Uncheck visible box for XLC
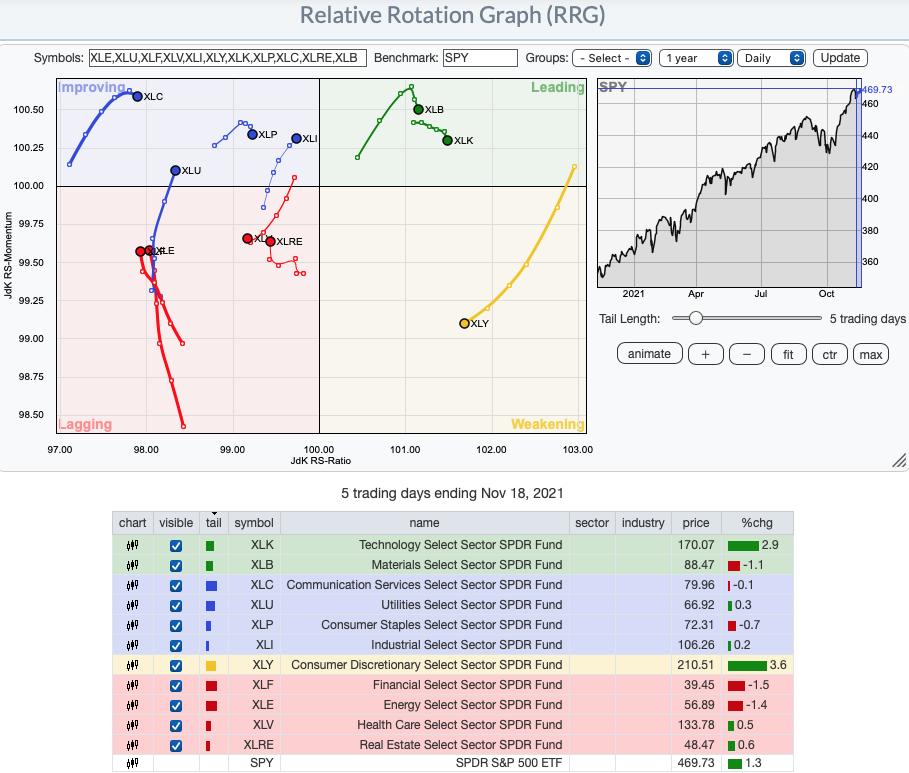Viewport: 909px width, 773px height. (x=176, y=586)
